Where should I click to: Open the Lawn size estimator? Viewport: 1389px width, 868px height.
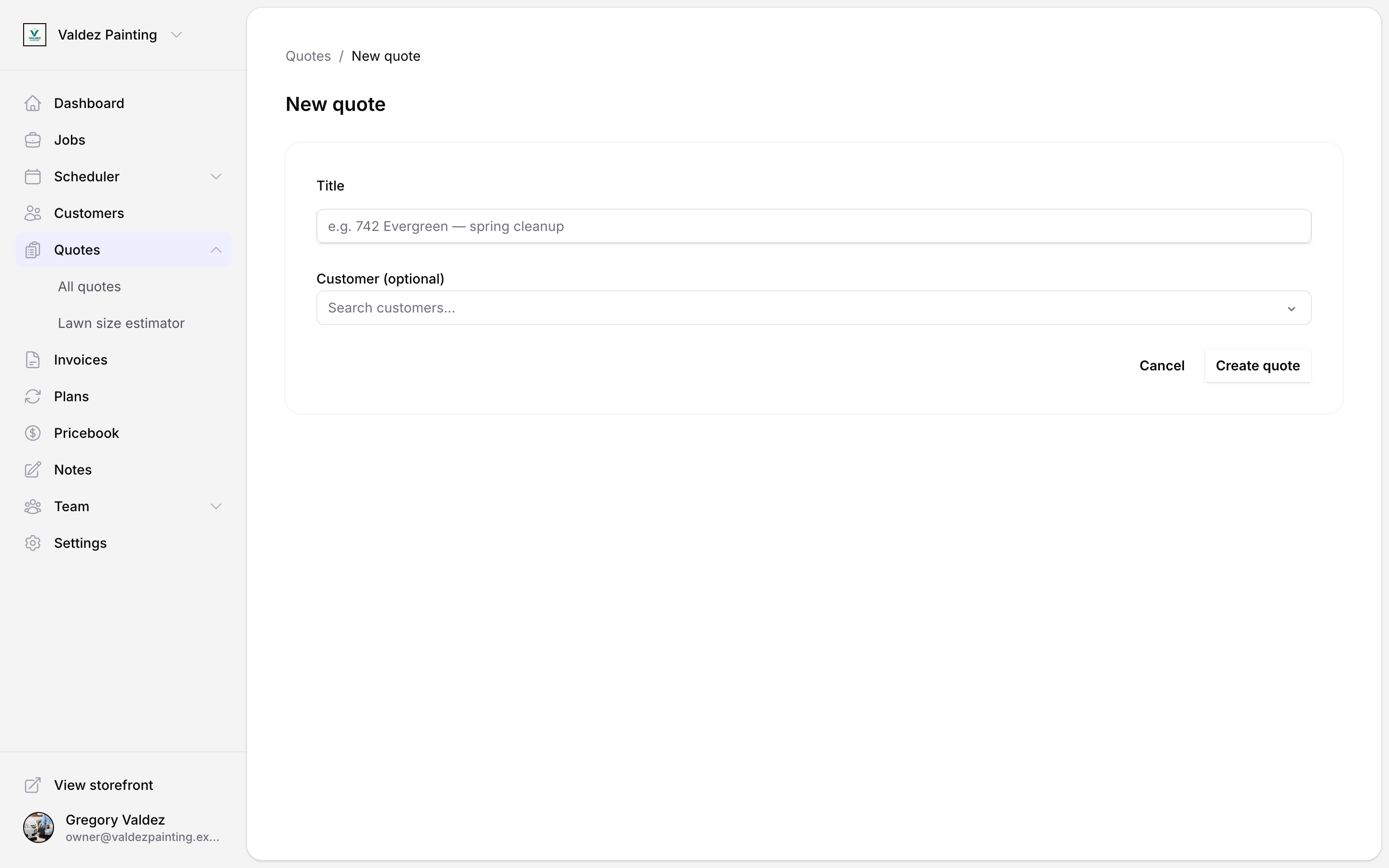point(121,323)
